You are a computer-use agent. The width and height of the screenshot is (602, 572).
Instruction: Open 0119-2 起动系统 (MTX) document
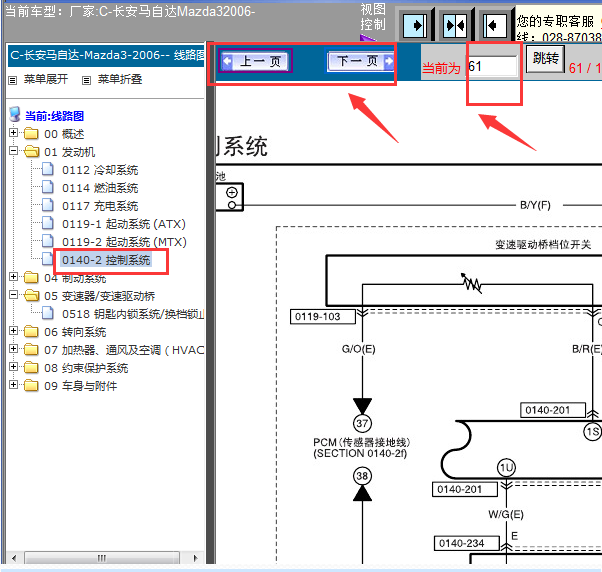(x=124, y=242)
